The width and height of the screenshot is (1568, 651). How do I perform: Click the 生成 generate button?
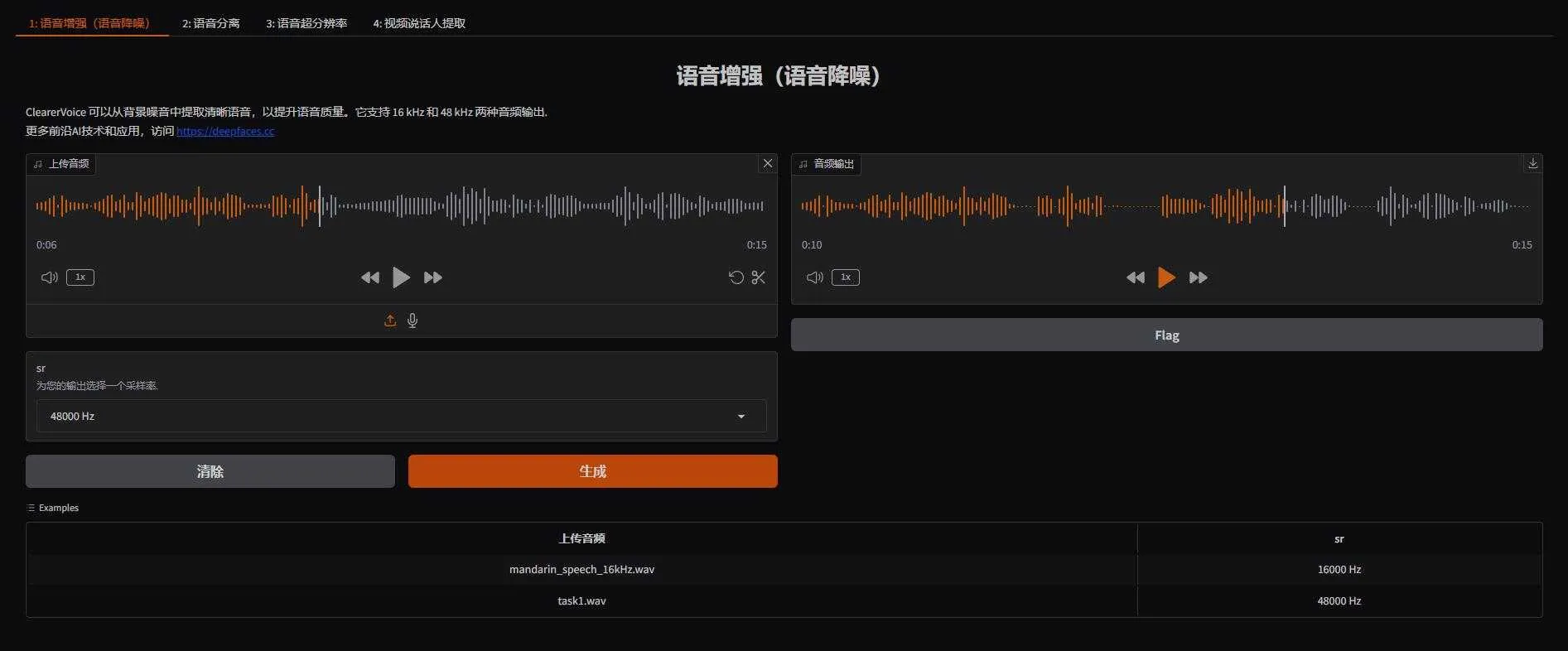(593, 471)
